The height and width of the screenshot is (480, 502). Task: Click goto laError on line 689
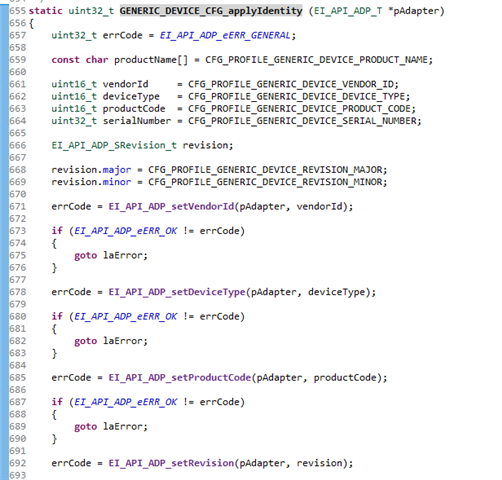(x=111, y=427)
